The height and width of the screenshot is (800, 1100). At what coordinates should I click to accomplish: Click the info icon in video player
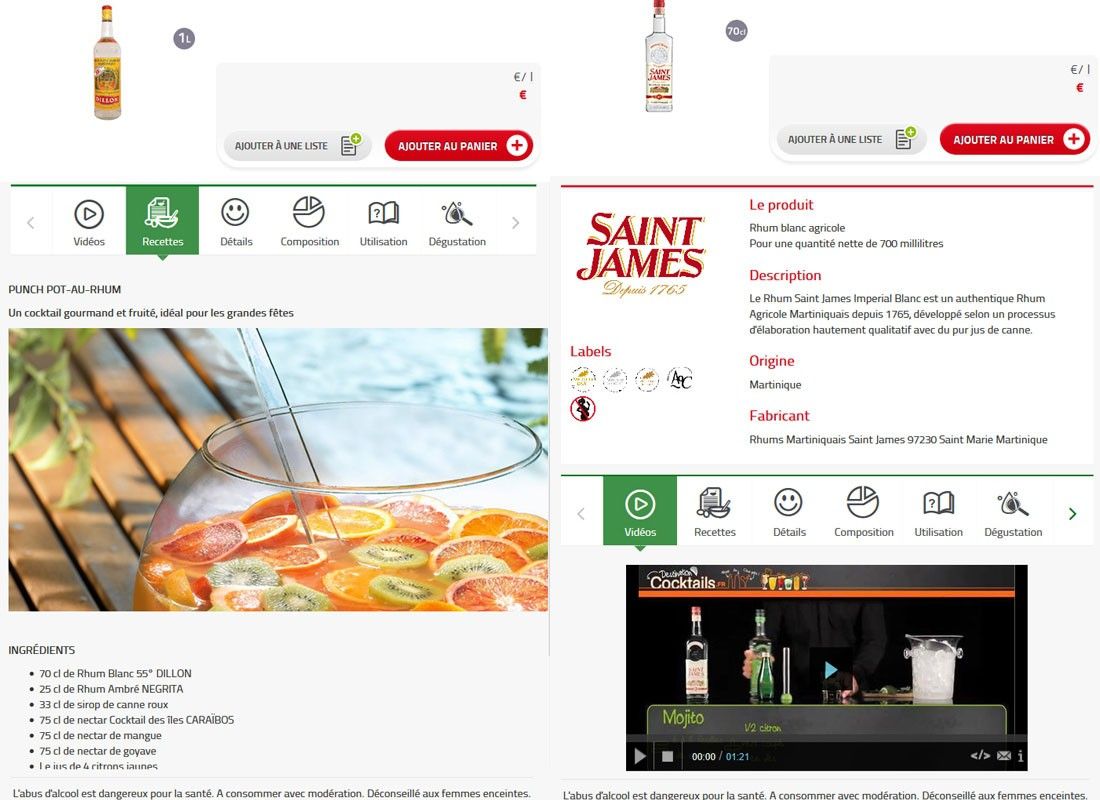[1020, 756]
